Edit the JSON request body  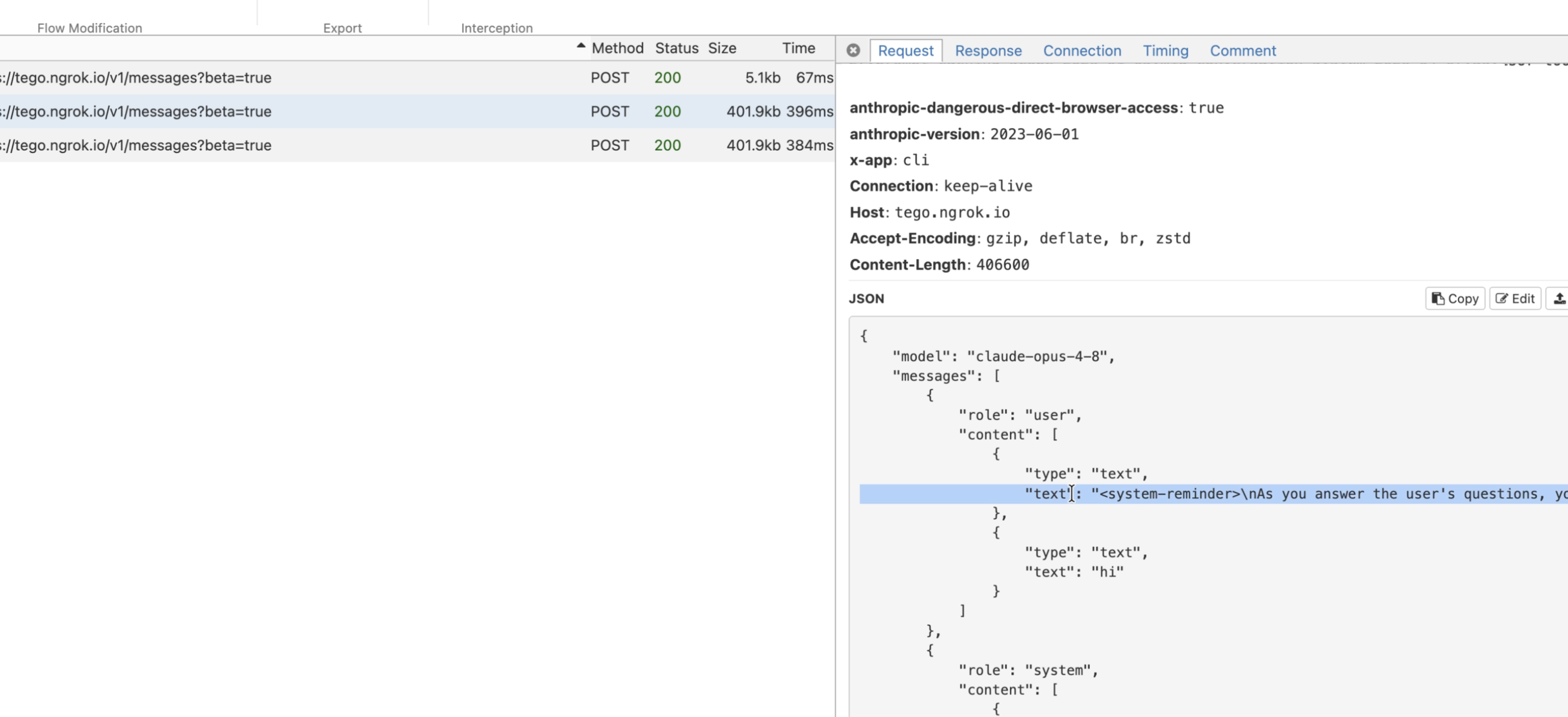tap(1515, 298)
